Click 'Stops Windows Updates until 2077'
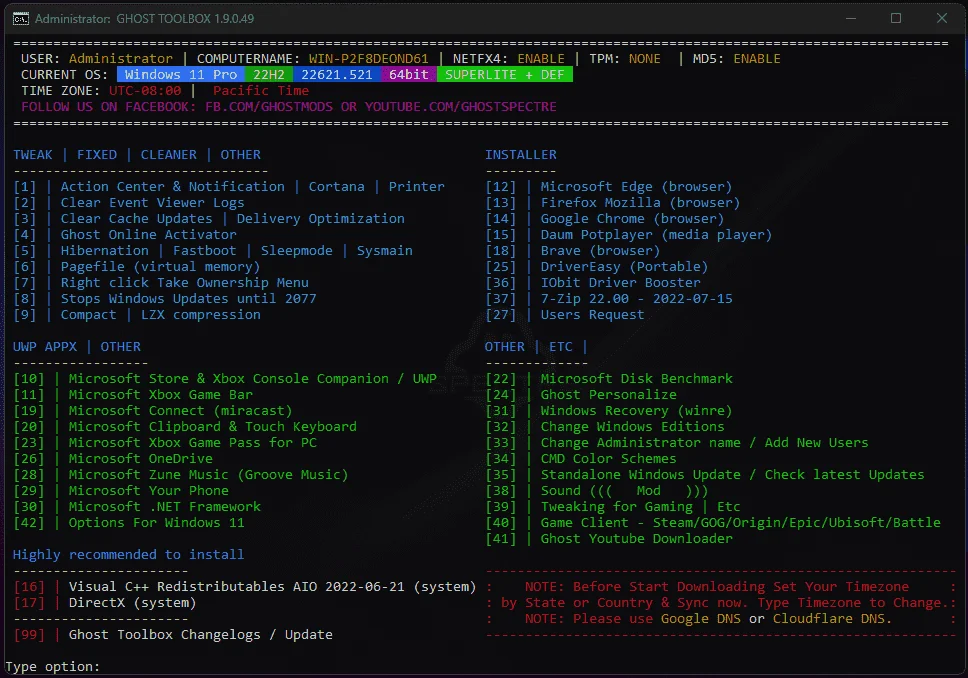The height and width of the screenshot is (678, 968). [188, 299]
